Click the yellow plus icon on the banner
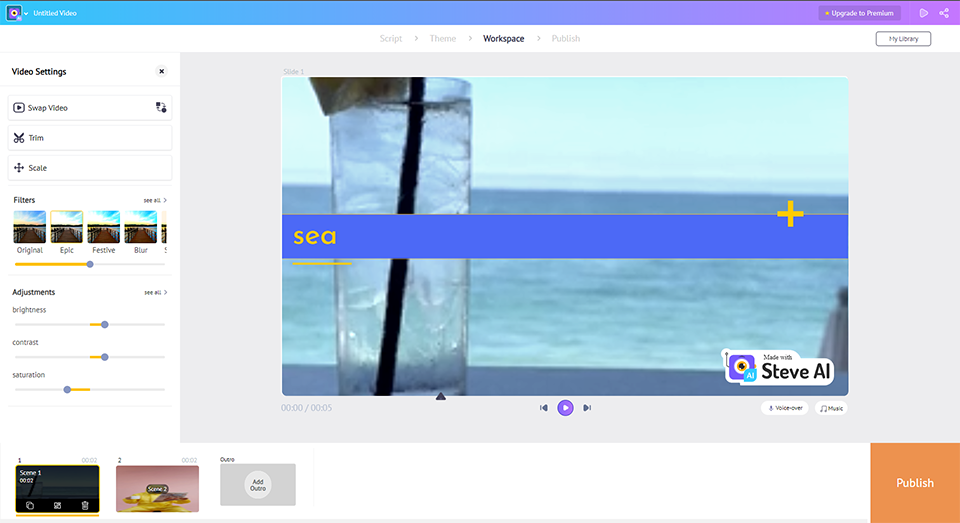Viewport: 960px width, 523px height. click(x=790, y=214)
